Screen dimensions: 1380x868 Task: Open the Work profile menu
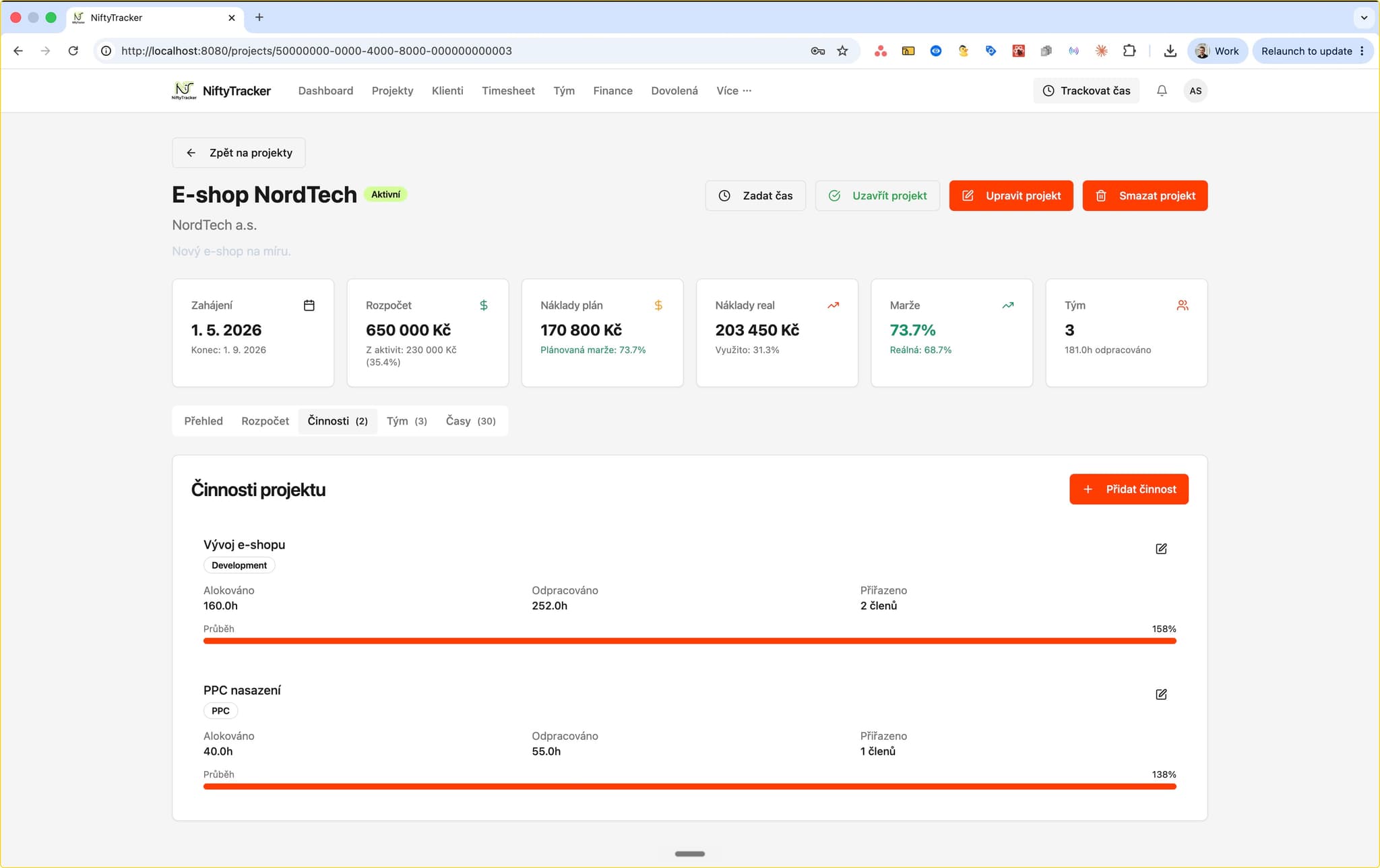point(1218,51)
